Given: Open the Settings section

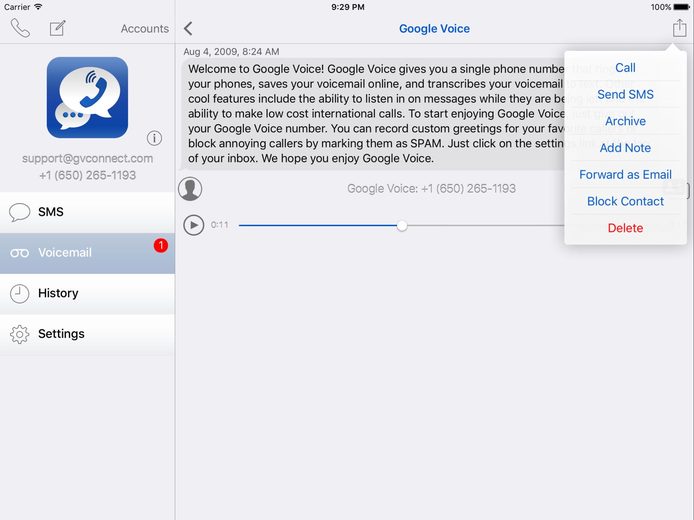Looking at the screenshot, I should (88, 334).
